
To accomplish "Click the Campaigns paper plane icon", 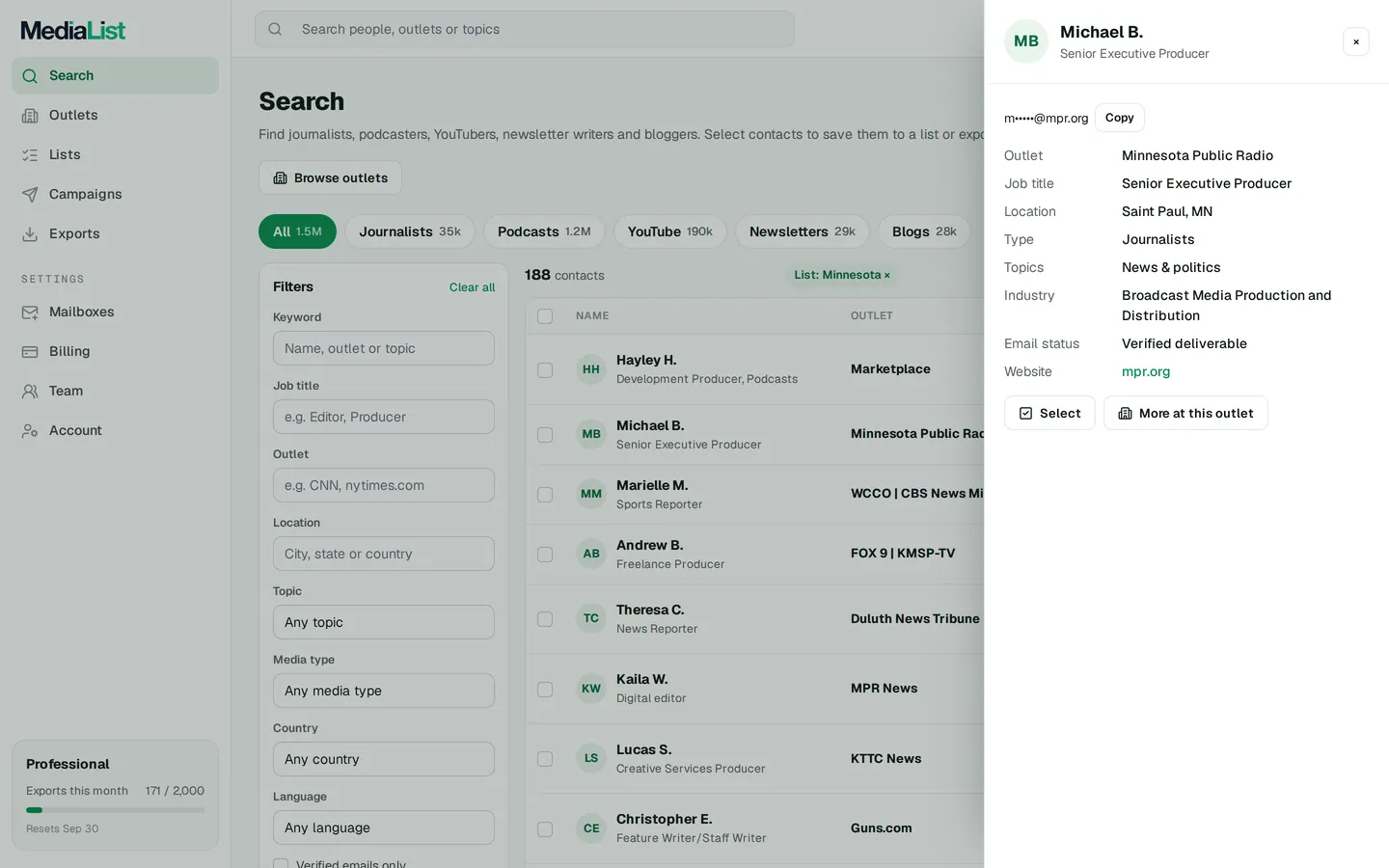I will click(30, 195).
